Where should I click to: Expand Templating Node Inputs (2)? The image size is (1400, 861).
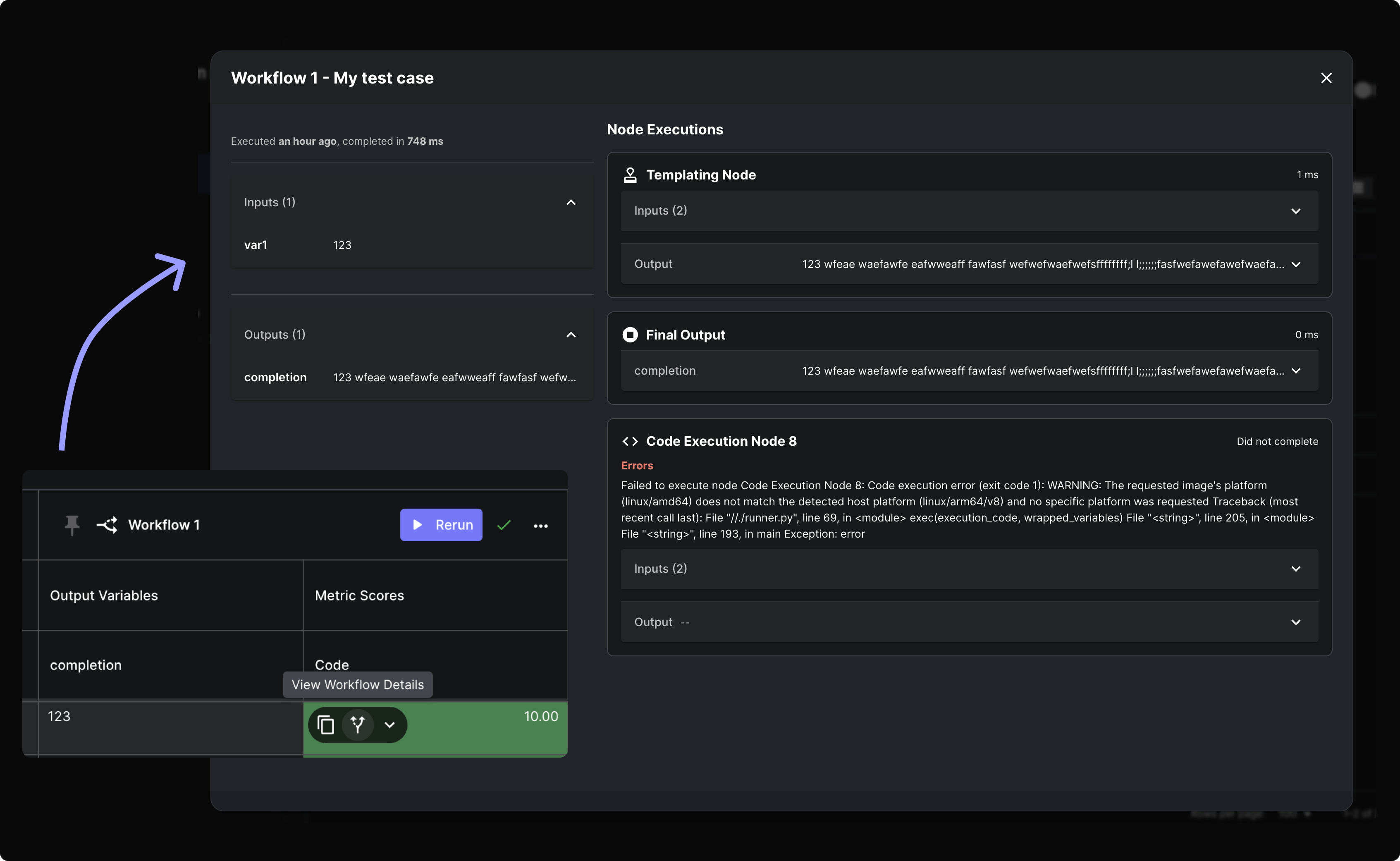click(1296, 210)
